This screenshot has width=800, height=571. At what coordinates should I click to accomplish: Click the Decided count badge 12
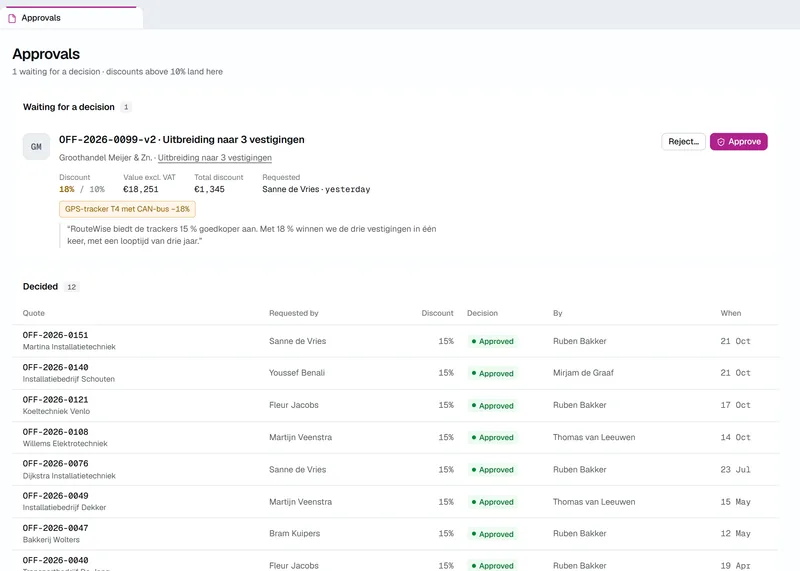pos(71,287)
